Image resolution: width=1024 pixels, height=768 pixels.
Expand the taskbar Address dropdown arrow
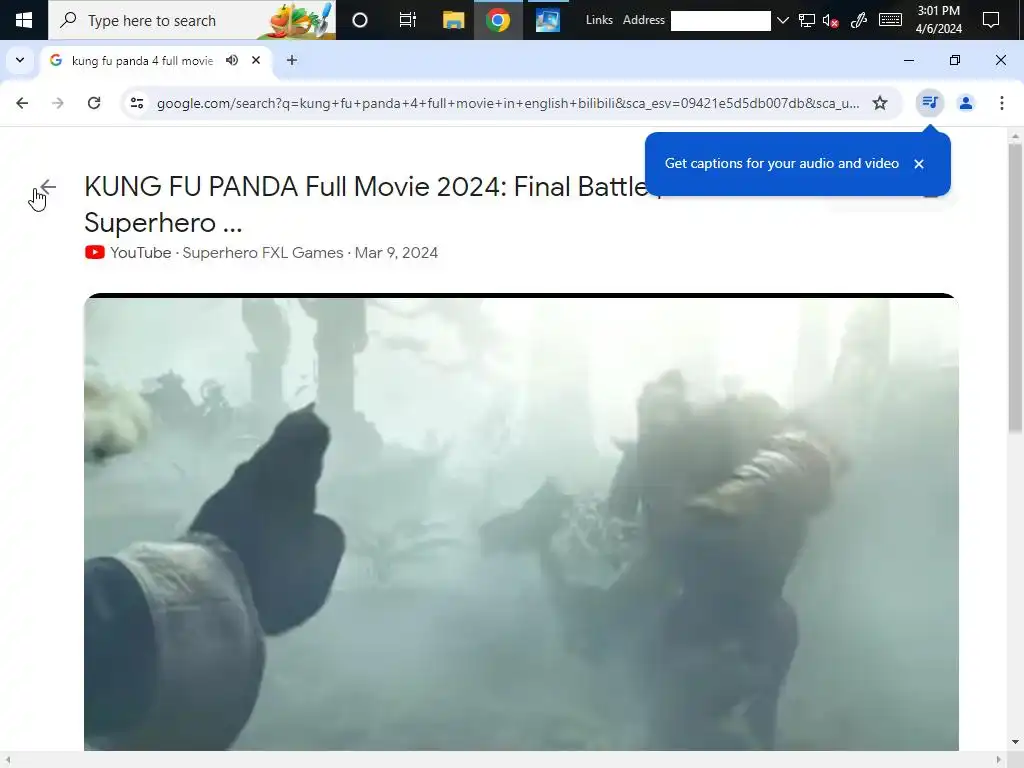point(783,21)
